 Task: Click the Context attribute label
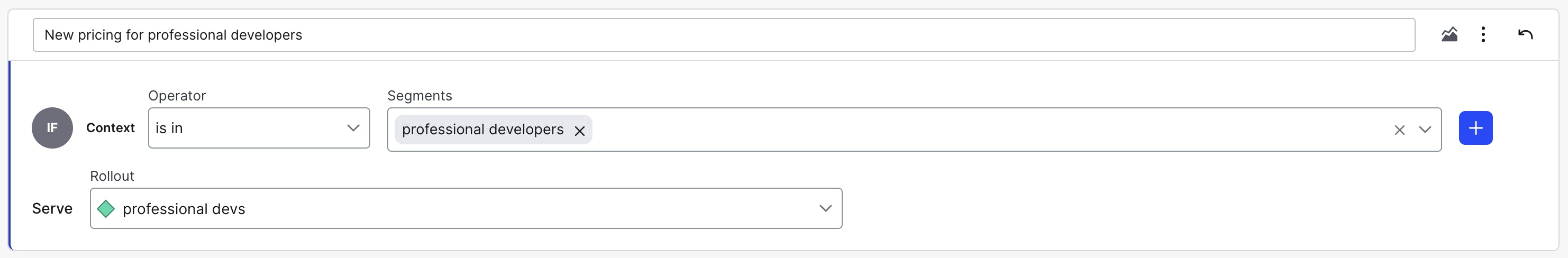click(110, 128)
